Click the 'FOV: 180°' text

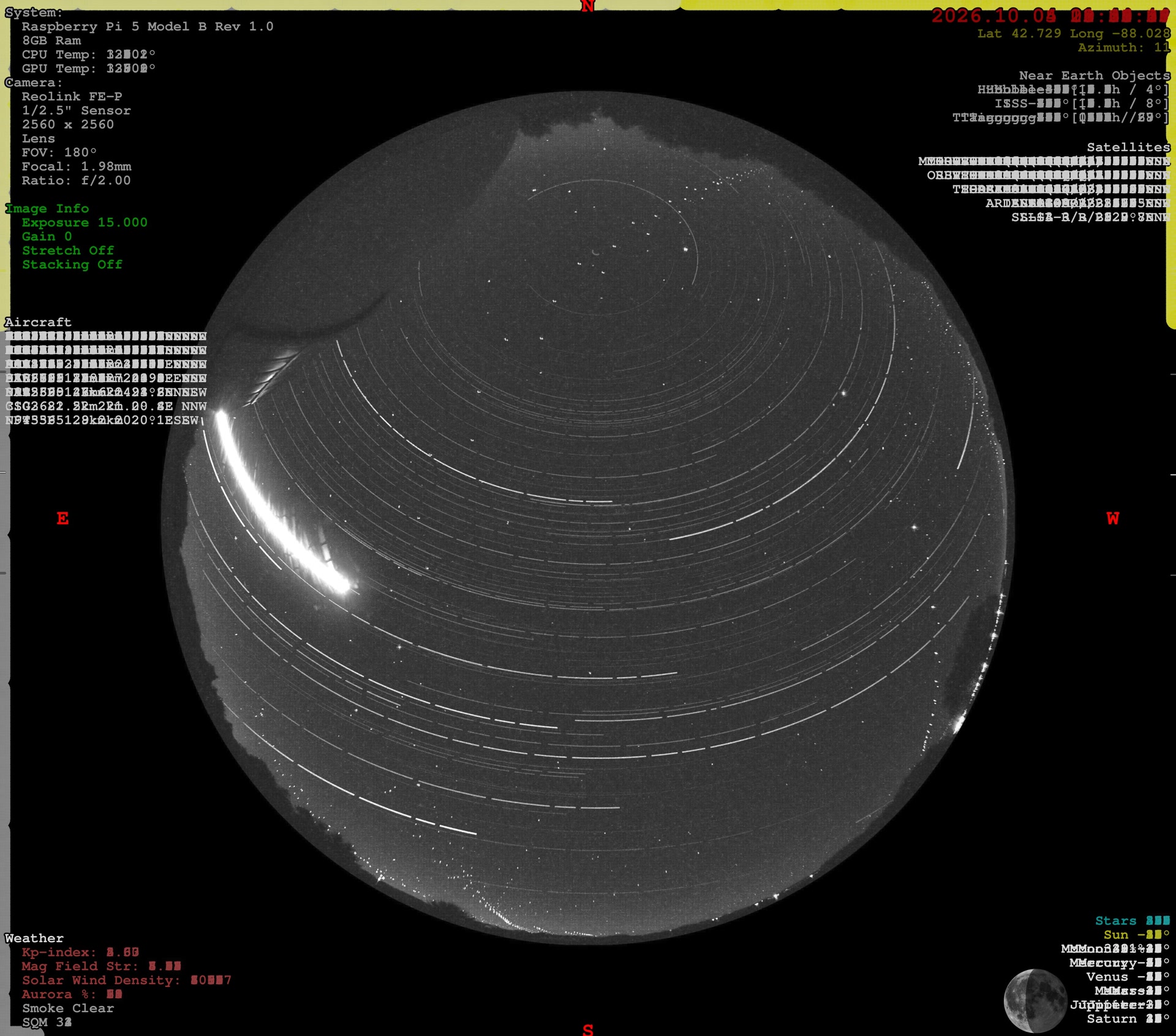(59, 152)
